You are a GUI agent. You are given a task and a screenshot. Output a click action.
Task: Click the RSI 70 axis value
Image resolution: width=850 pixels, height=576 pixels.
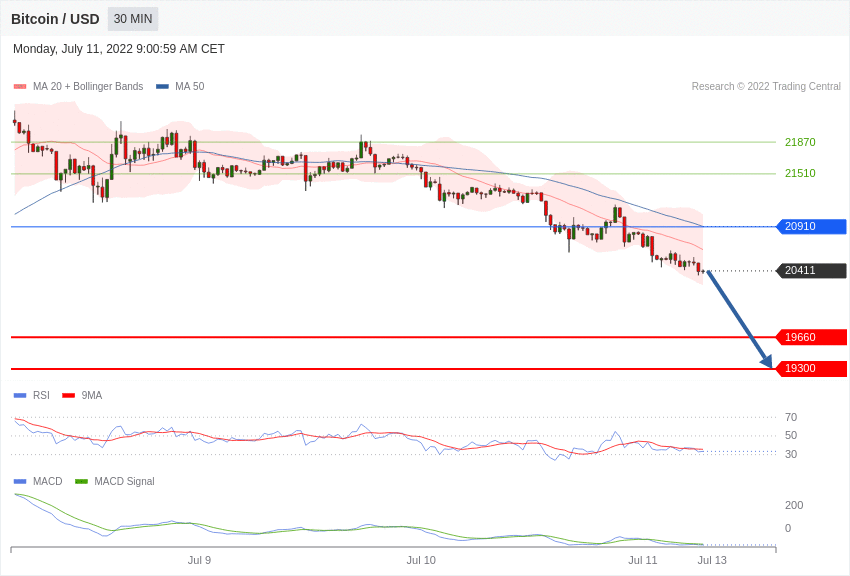tap(791, 417)
